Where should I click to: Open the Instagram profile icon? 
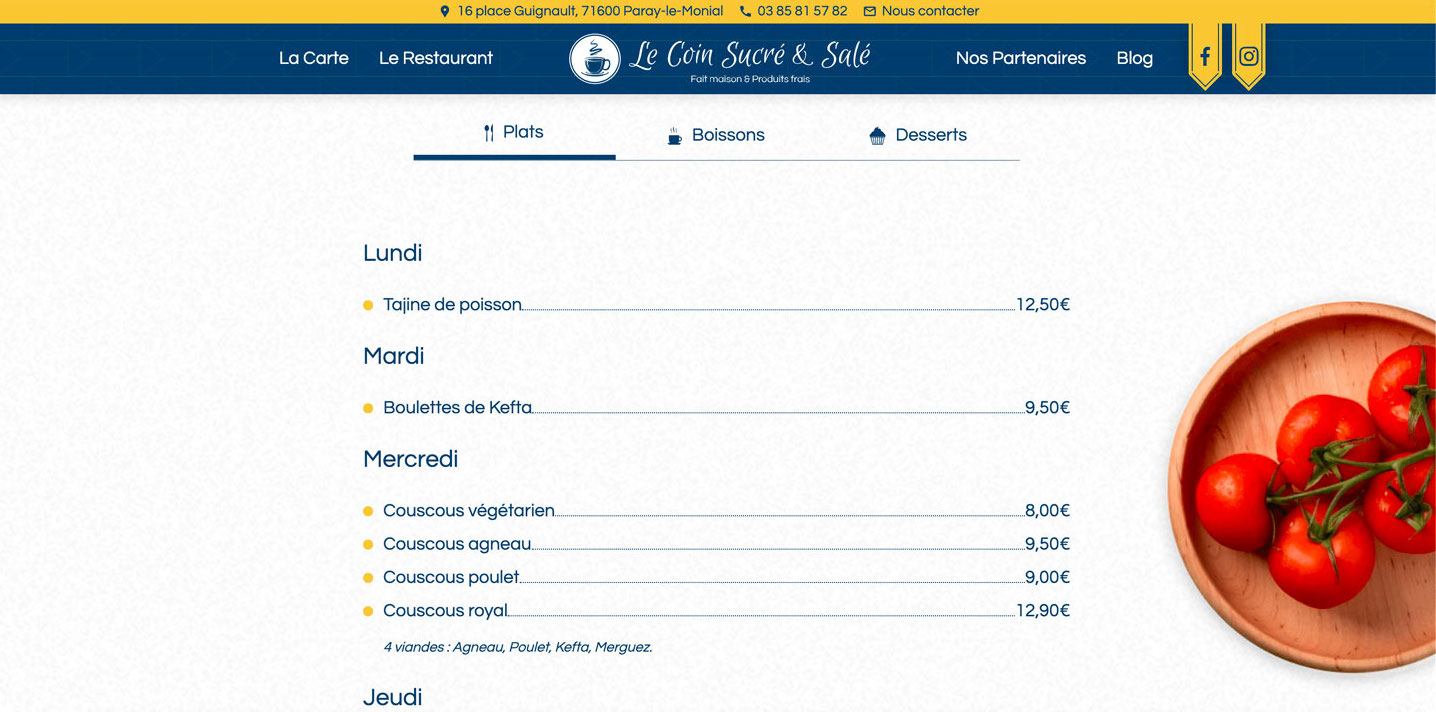point(1248,57)
